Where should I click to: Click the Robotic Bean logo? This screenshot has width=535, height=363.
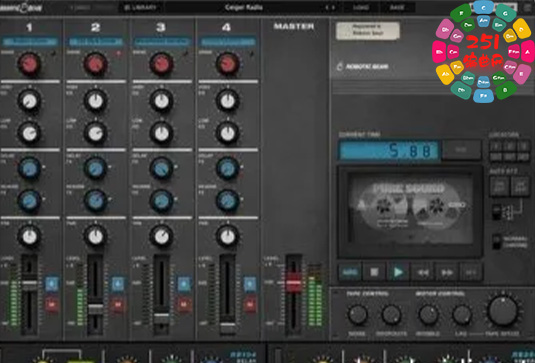click(363, 67)
